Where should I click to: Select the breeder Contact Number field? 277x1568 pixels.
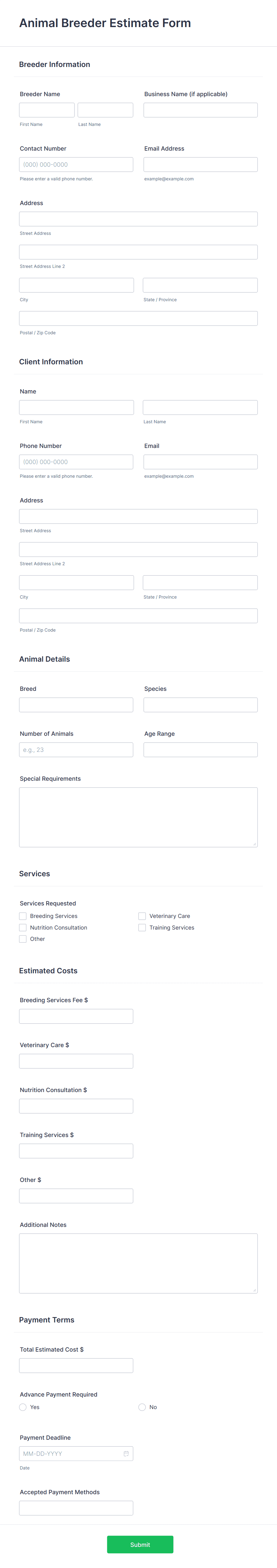(76, 164)
